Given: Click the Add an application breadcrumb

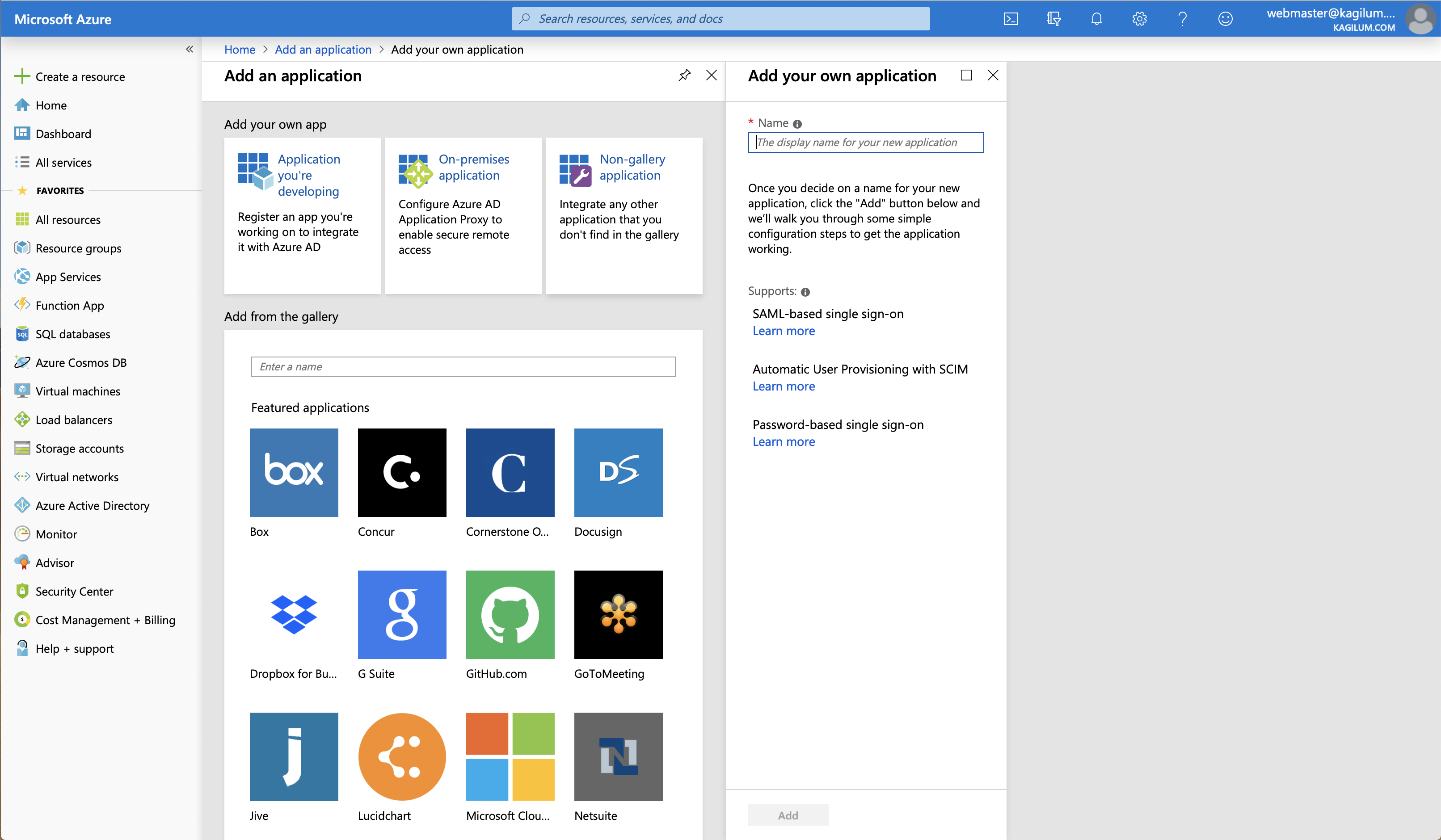Looking at the screenshot, I should coord(323,49).
